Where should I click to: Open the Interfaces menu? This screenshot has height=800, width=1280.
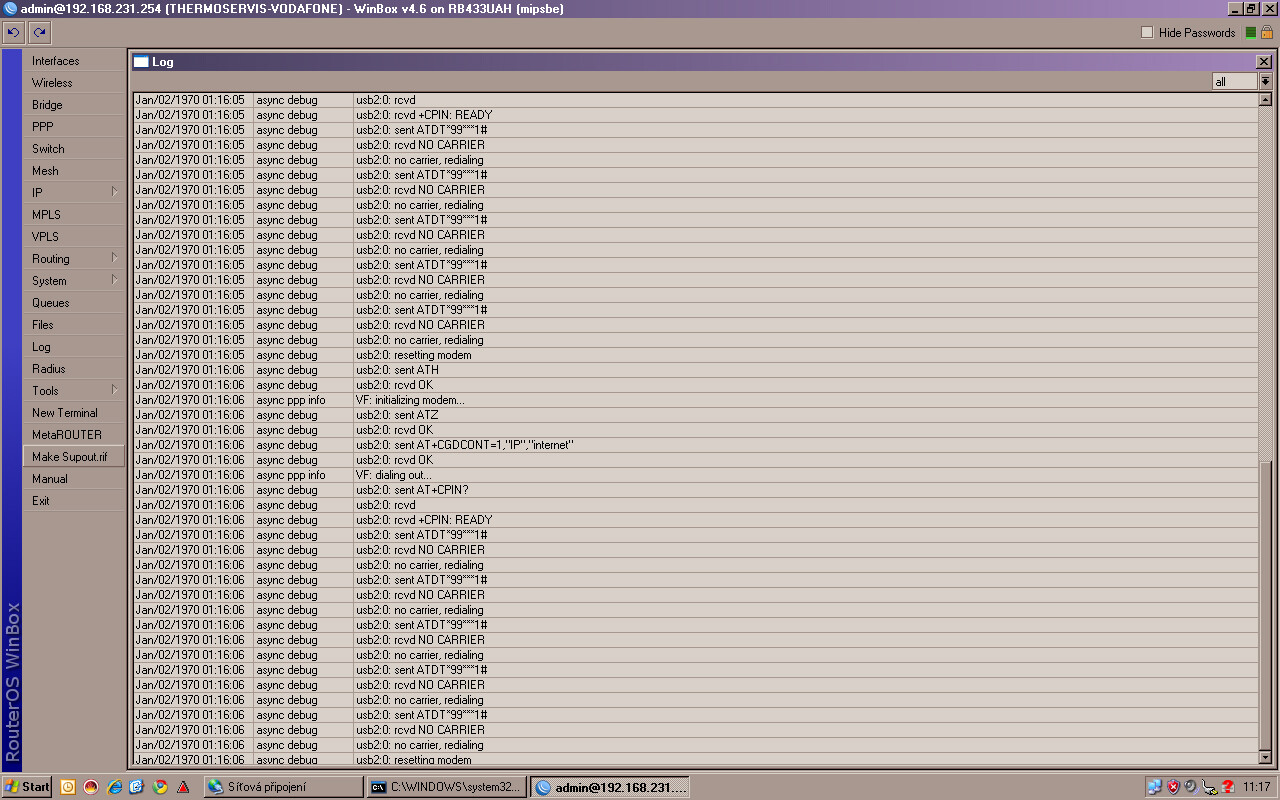click(x=74, y=61)
